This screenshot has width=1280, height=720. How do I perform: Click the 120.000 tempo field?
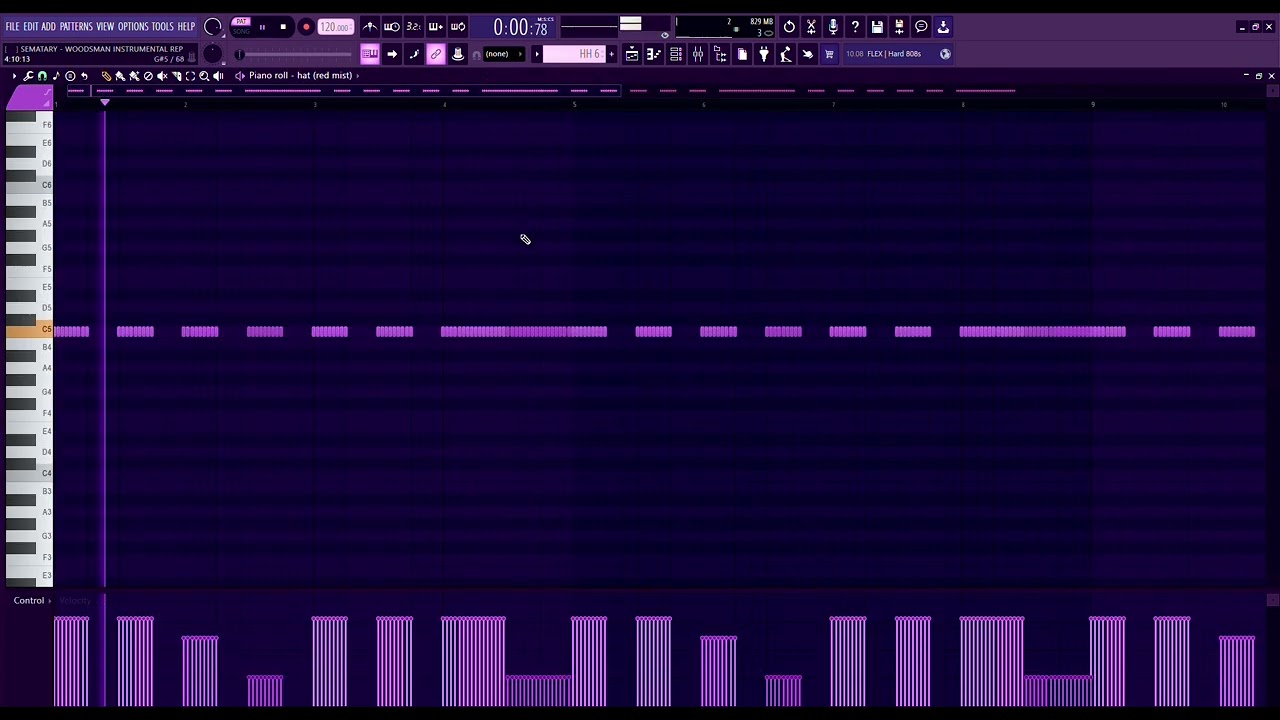(x=335, y=27)
